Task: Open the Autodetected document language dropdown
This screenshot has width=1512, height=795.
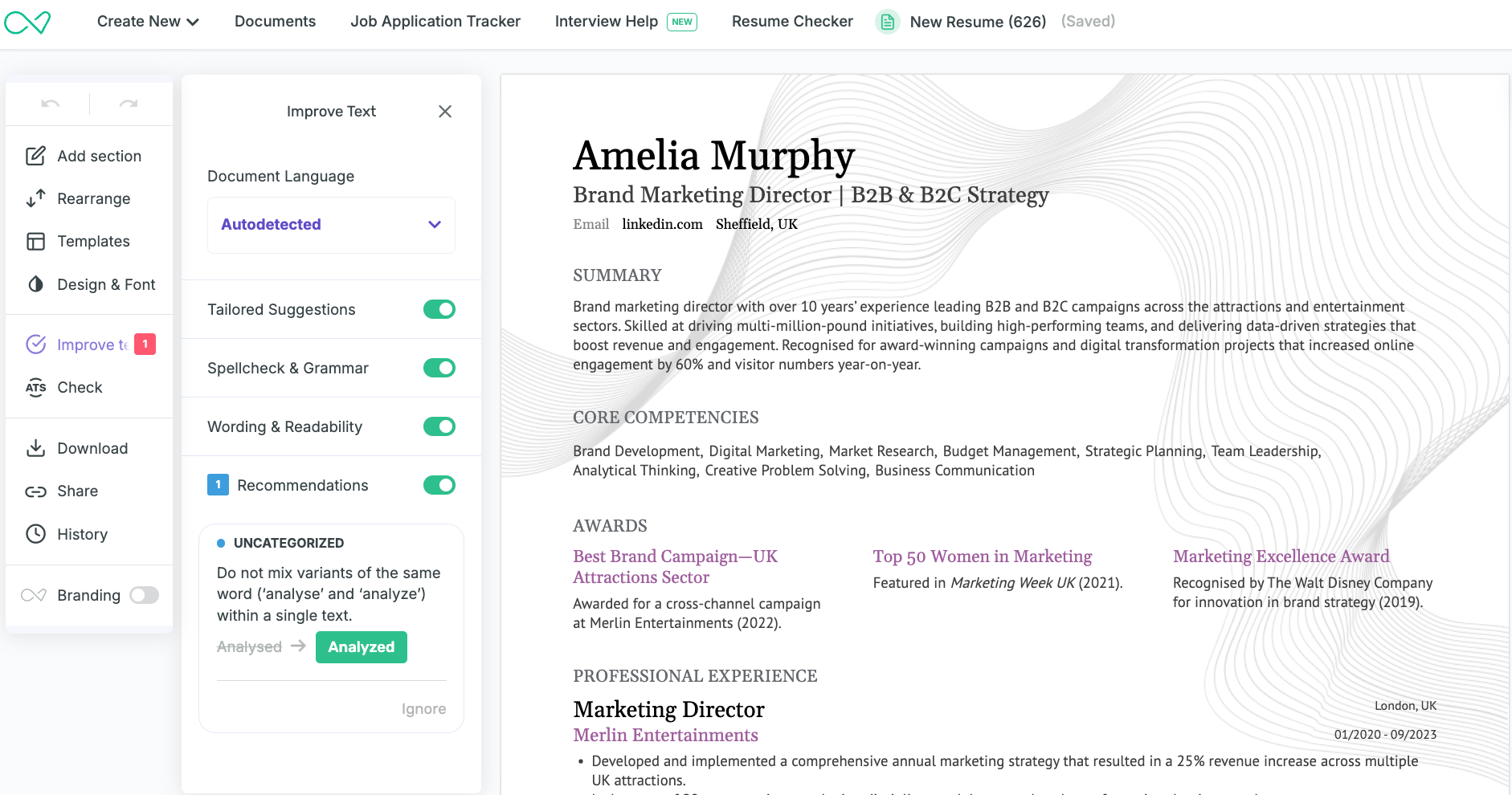Action: [x=331, y=225]
